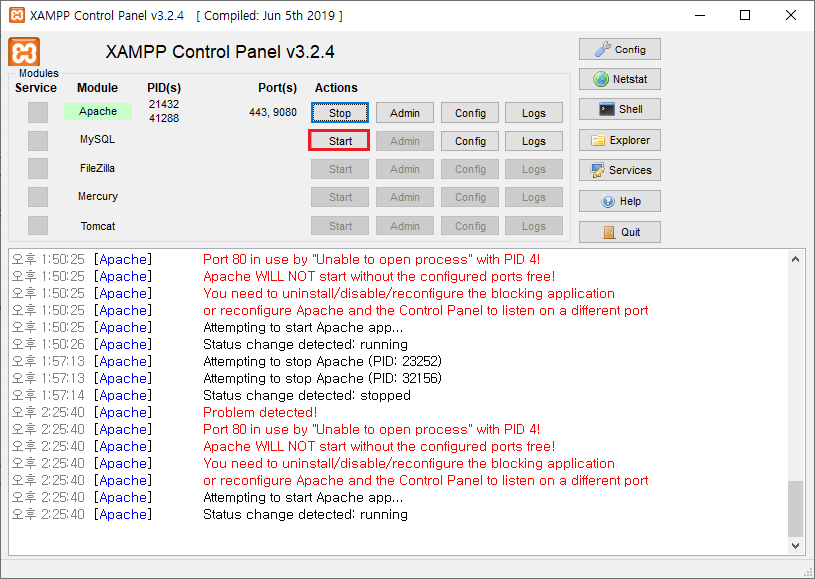Click Apache PID 41288
Image resolution: width=815 pixels, height=579 pixels.
pyautogui.click(x=164, y=118)
